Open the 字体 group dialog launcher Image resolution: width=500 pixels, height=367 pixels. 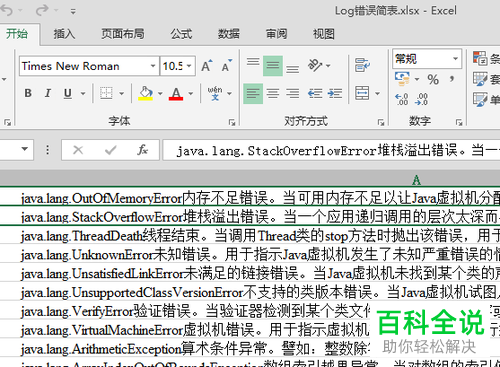[232, 123]
